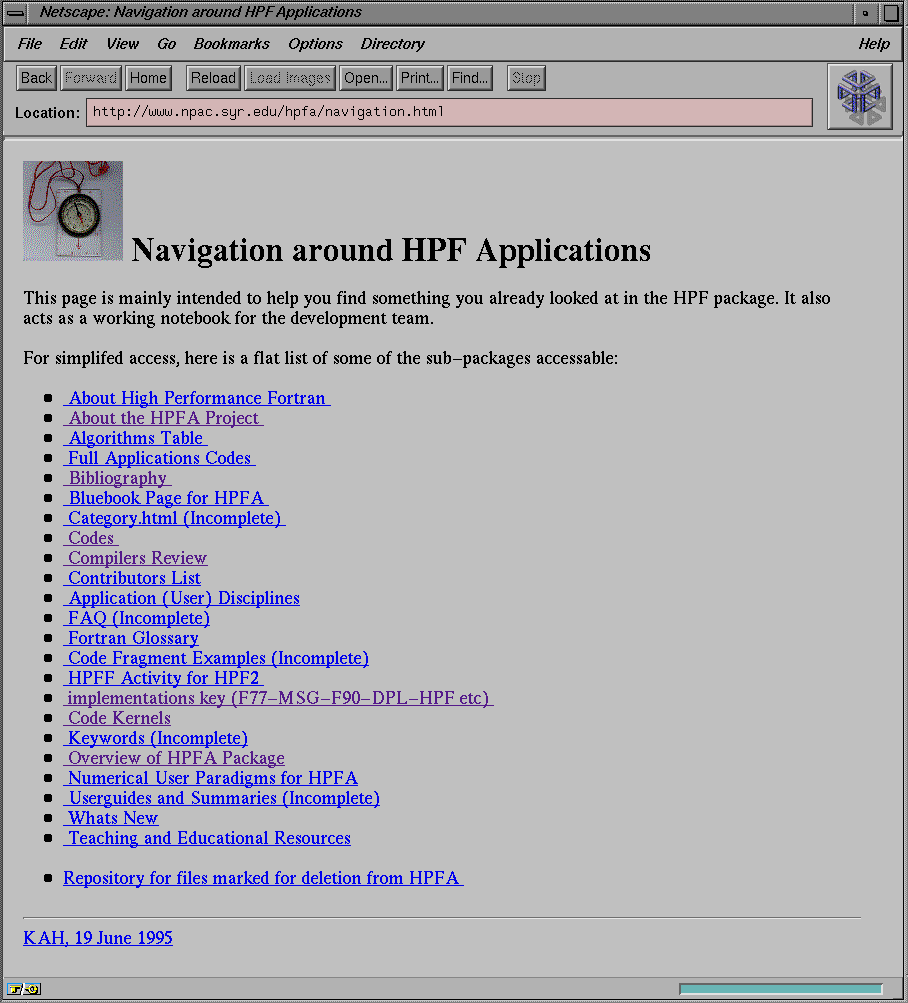This screenshot has width=908, height=1003.
Task: Click the maximize button in title bar
Action: 891,13
